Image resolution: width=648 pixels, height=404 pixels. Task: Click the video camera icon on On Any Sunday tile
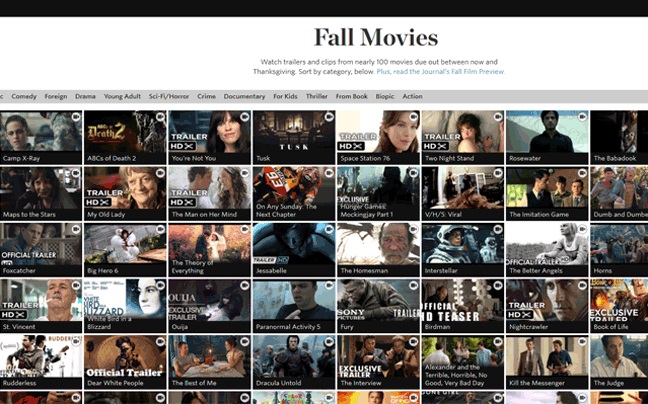click(x=329, y=173)
